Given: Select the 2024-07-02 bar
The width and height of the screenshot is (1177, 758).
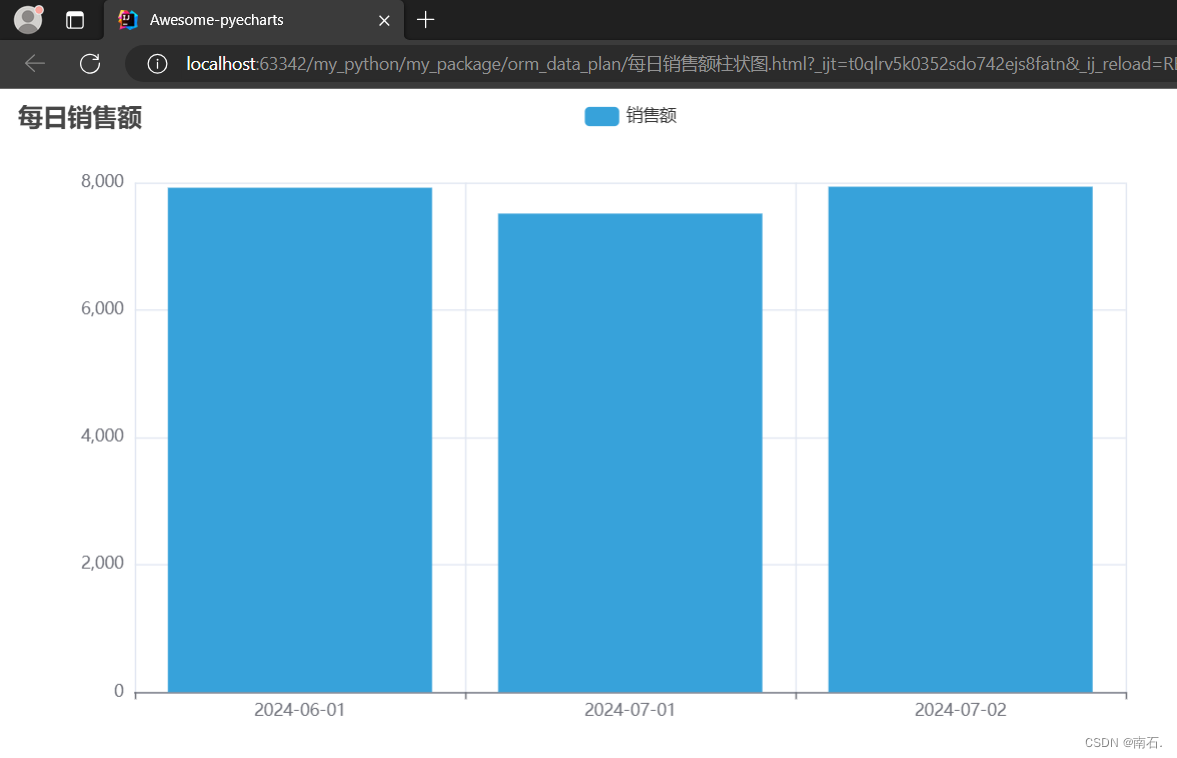Looking at the screenshot, I should tap(960, 439).
